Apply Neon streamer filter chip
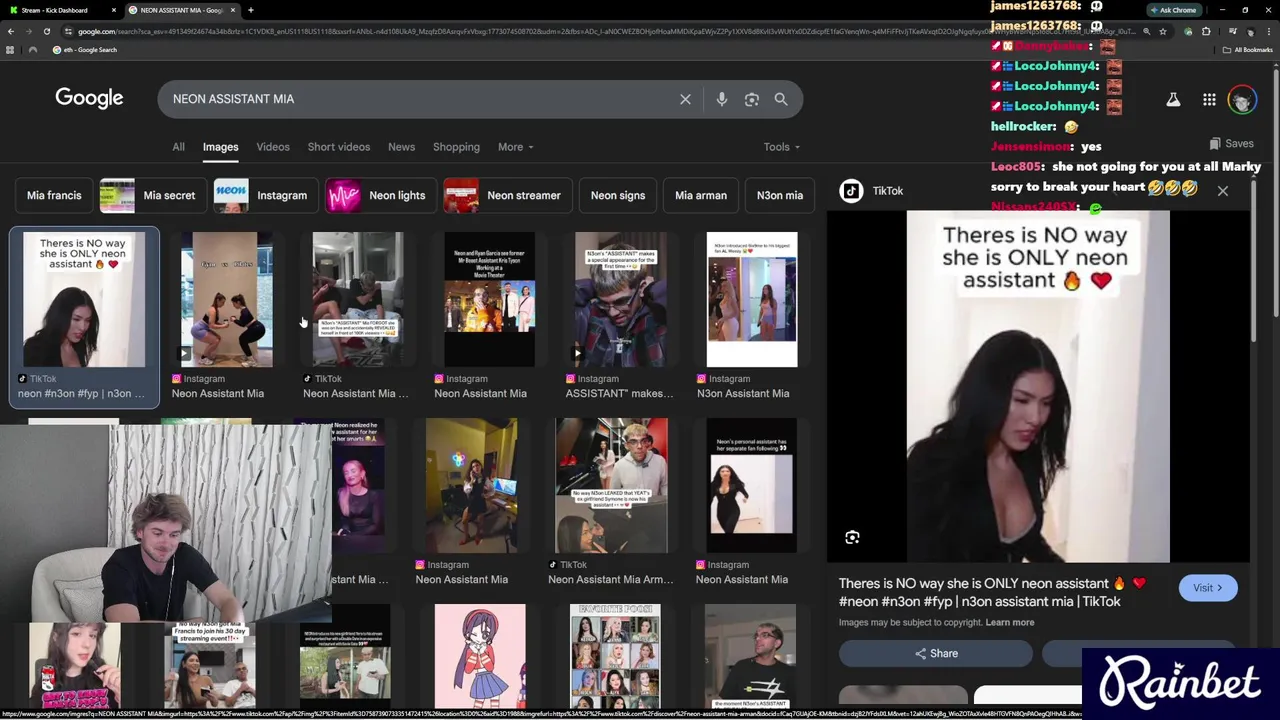1280x720 pixels. click(x=508, y=195)
